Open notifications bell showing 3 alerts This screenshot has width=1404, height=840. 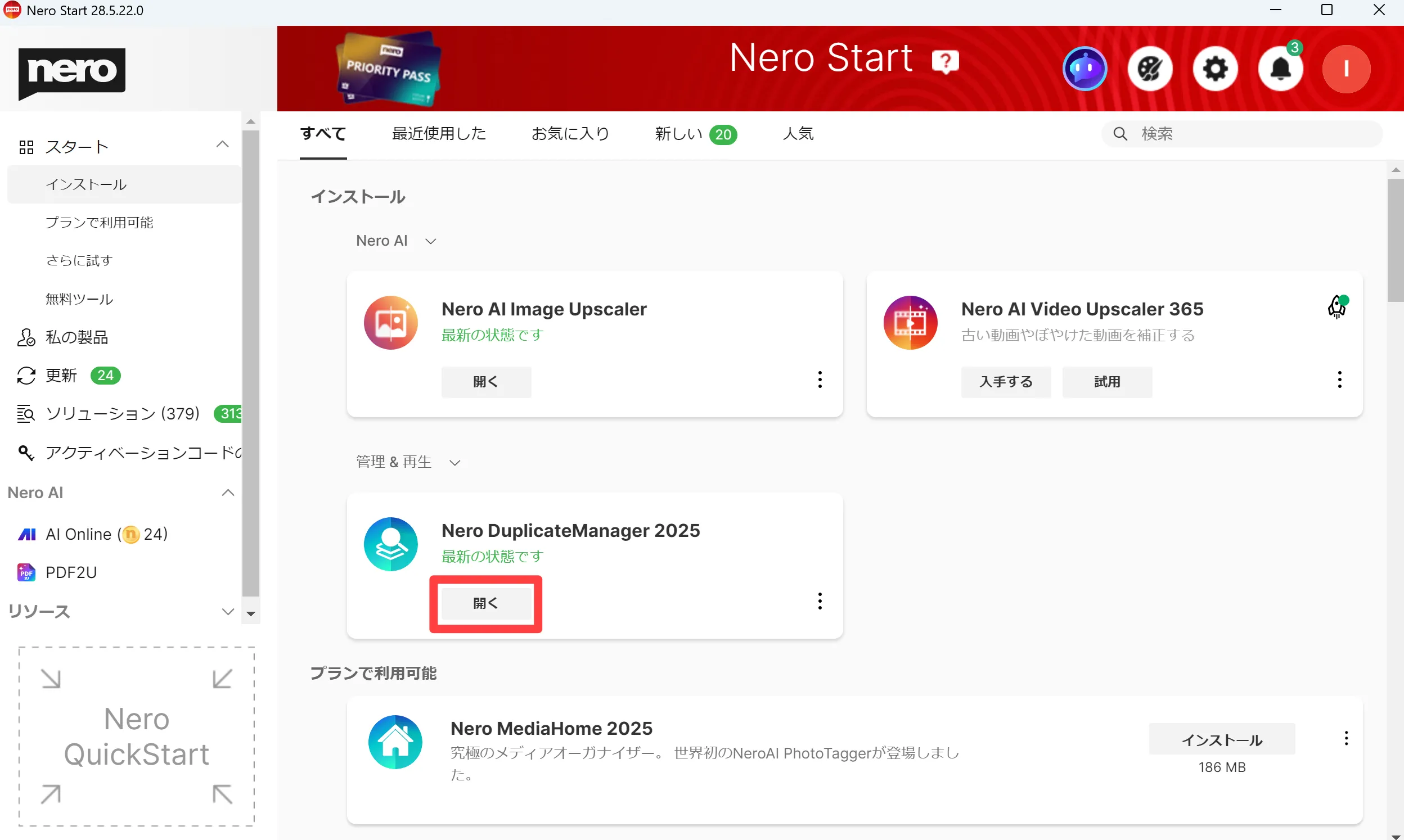(1281, 69)
